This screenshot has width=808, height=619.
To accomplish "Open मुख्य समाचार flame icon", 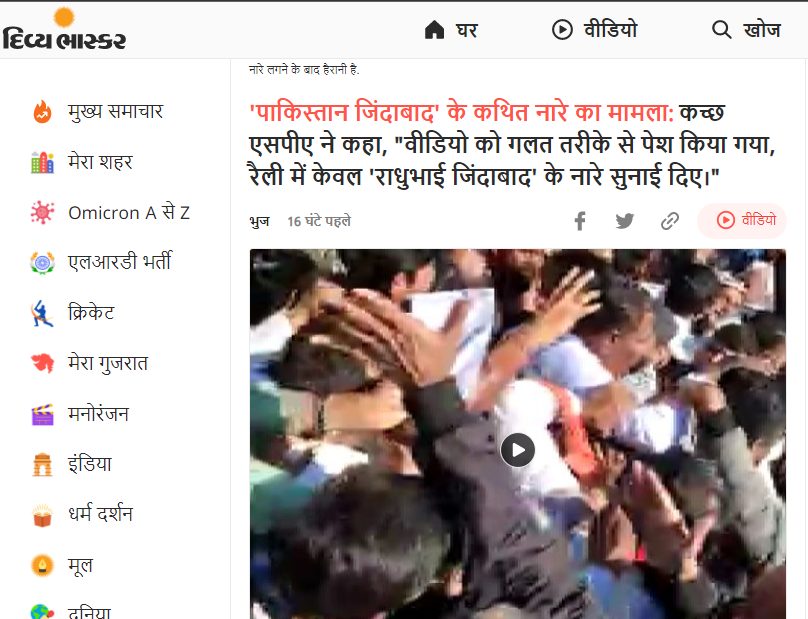I will (42, 112).
